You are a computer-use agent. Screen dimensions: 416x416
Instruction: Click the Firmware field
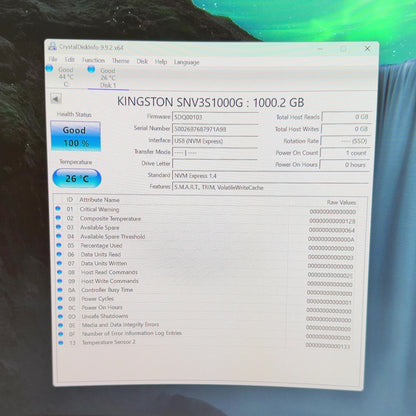coord(215,117)
